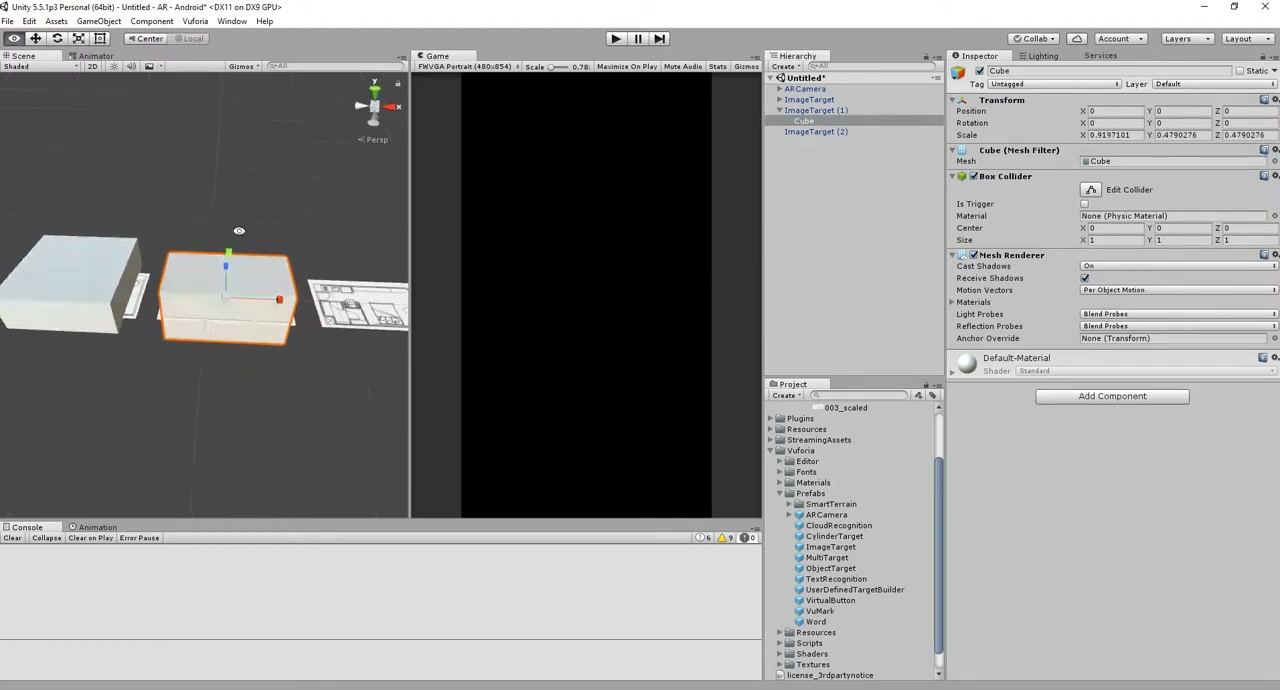Open the Cast Shadows dropdown
The height and width of the screenshot is (690, 1280).
(1179, 266)
